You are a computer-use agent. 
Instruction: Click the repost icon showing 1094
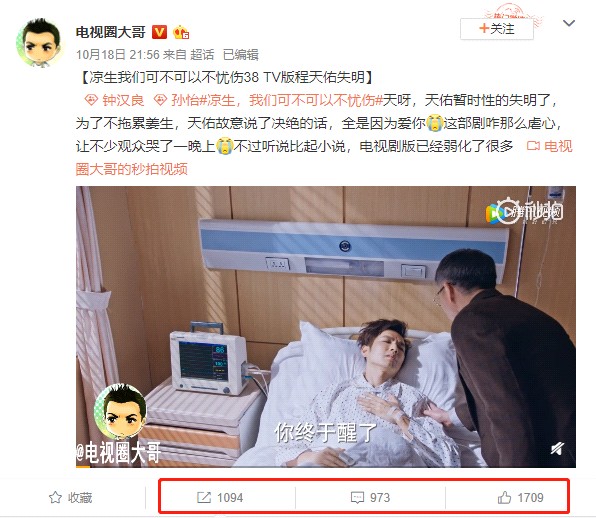(x=204, y=497)
